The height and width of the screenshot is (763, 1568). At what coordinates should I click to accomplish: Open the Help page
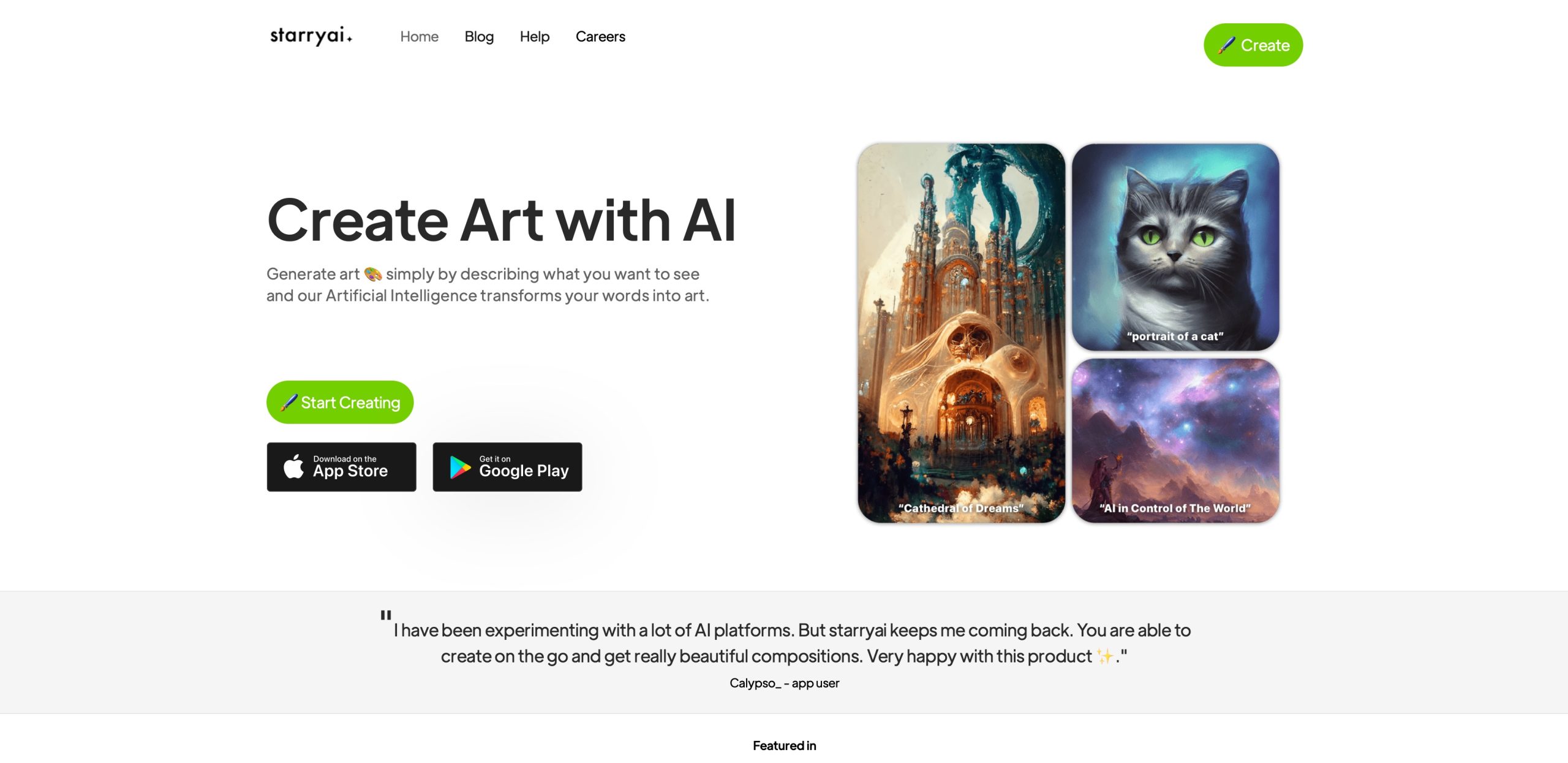click(535, 37)
